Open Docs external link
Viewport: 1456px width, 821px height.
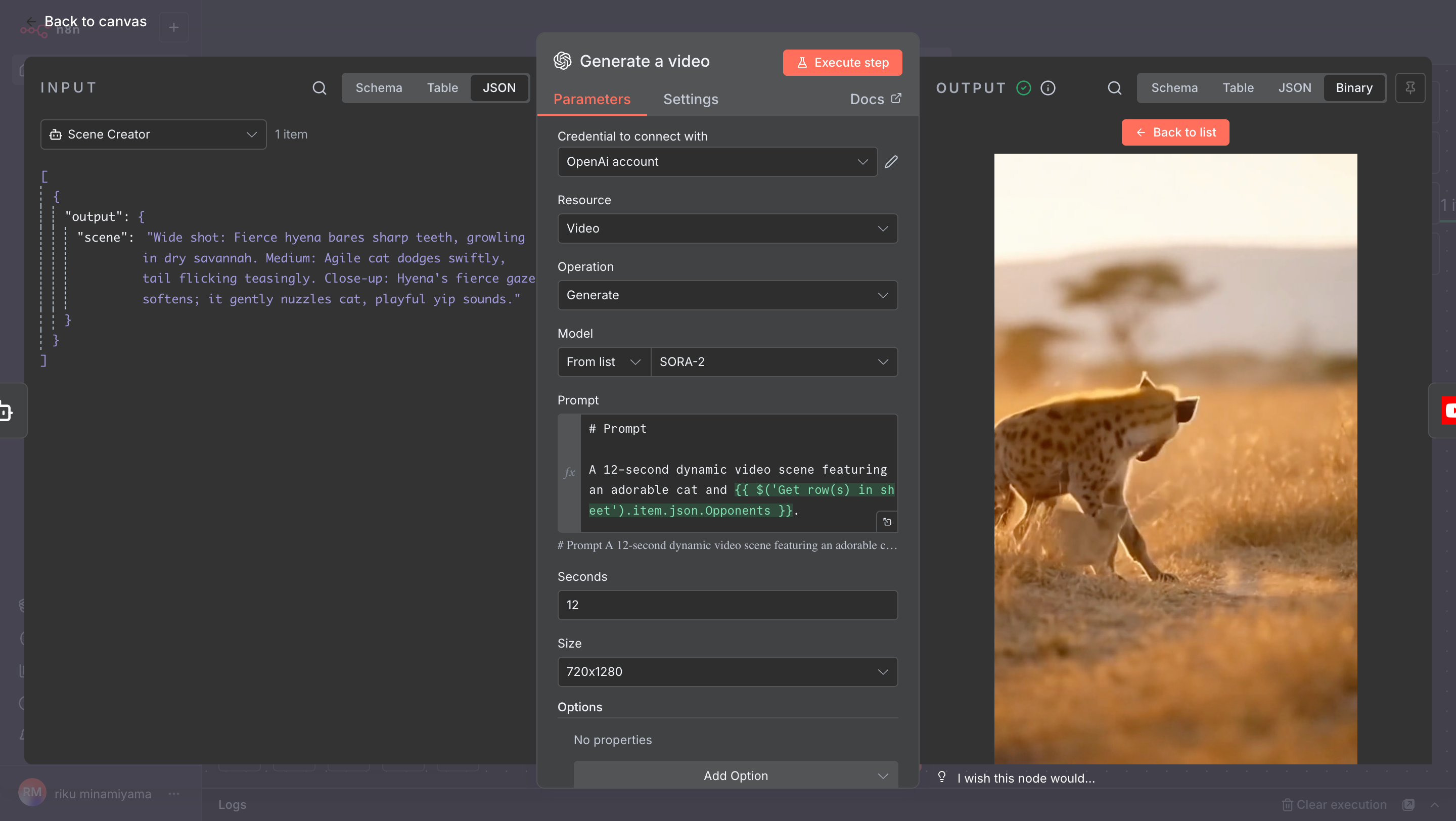pos(875,99)
